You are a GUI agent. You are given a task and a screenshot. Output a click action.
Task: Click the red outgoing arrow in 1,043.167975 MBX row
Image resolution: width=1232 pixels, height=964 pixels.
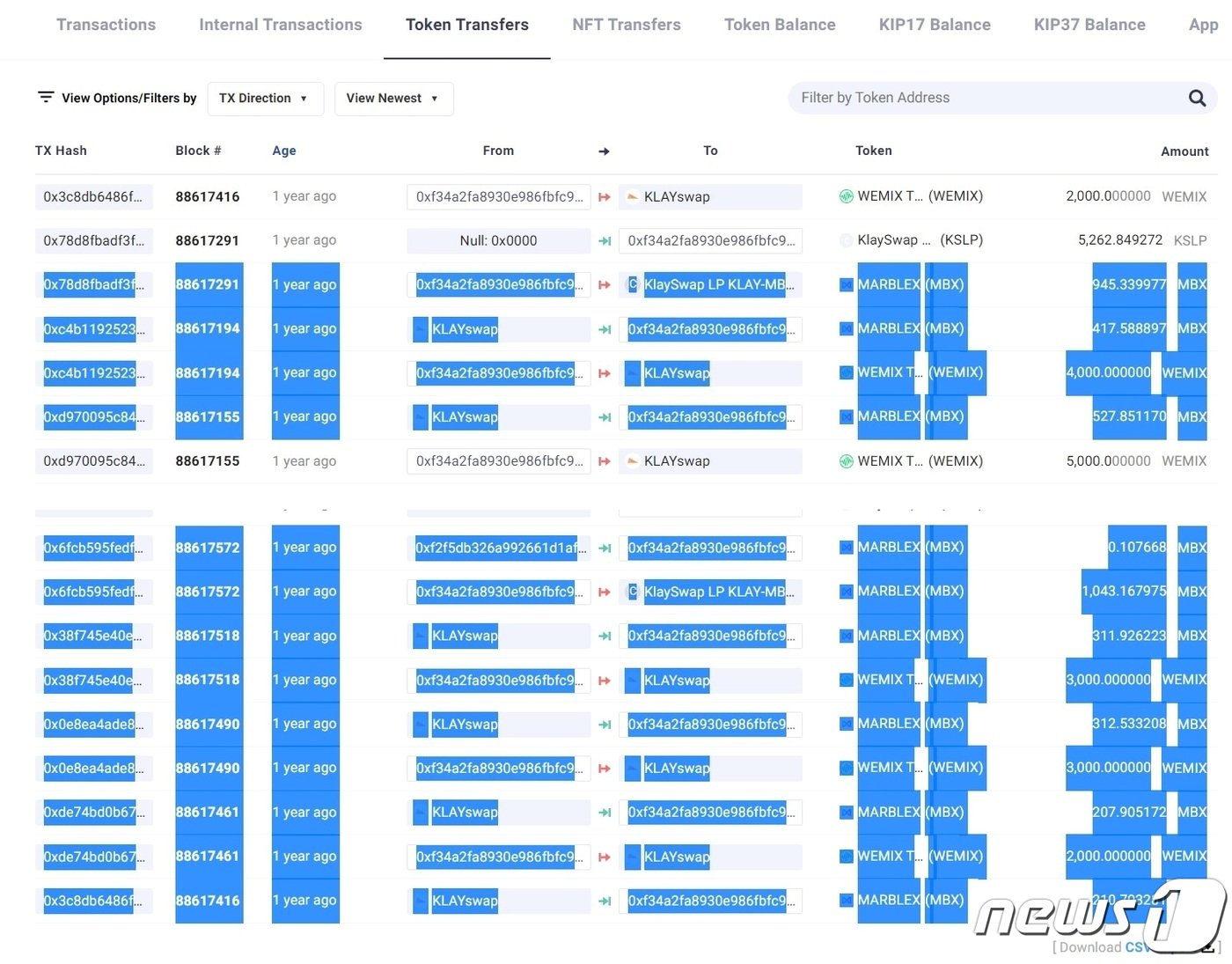click(605, 592)
